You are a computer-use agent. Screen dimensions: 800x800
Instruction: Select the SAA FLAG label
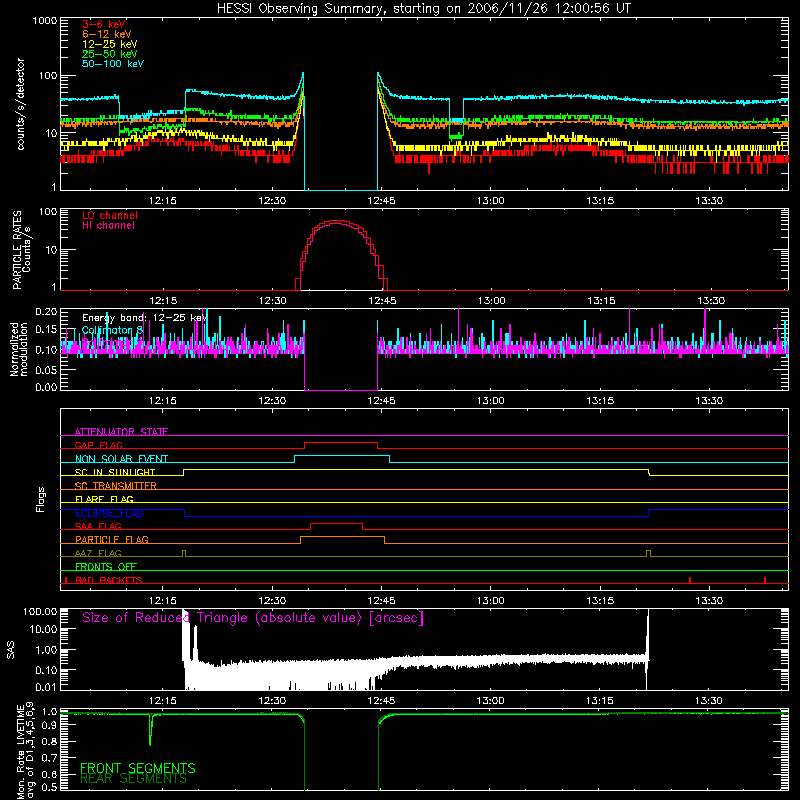coord(98,526)
